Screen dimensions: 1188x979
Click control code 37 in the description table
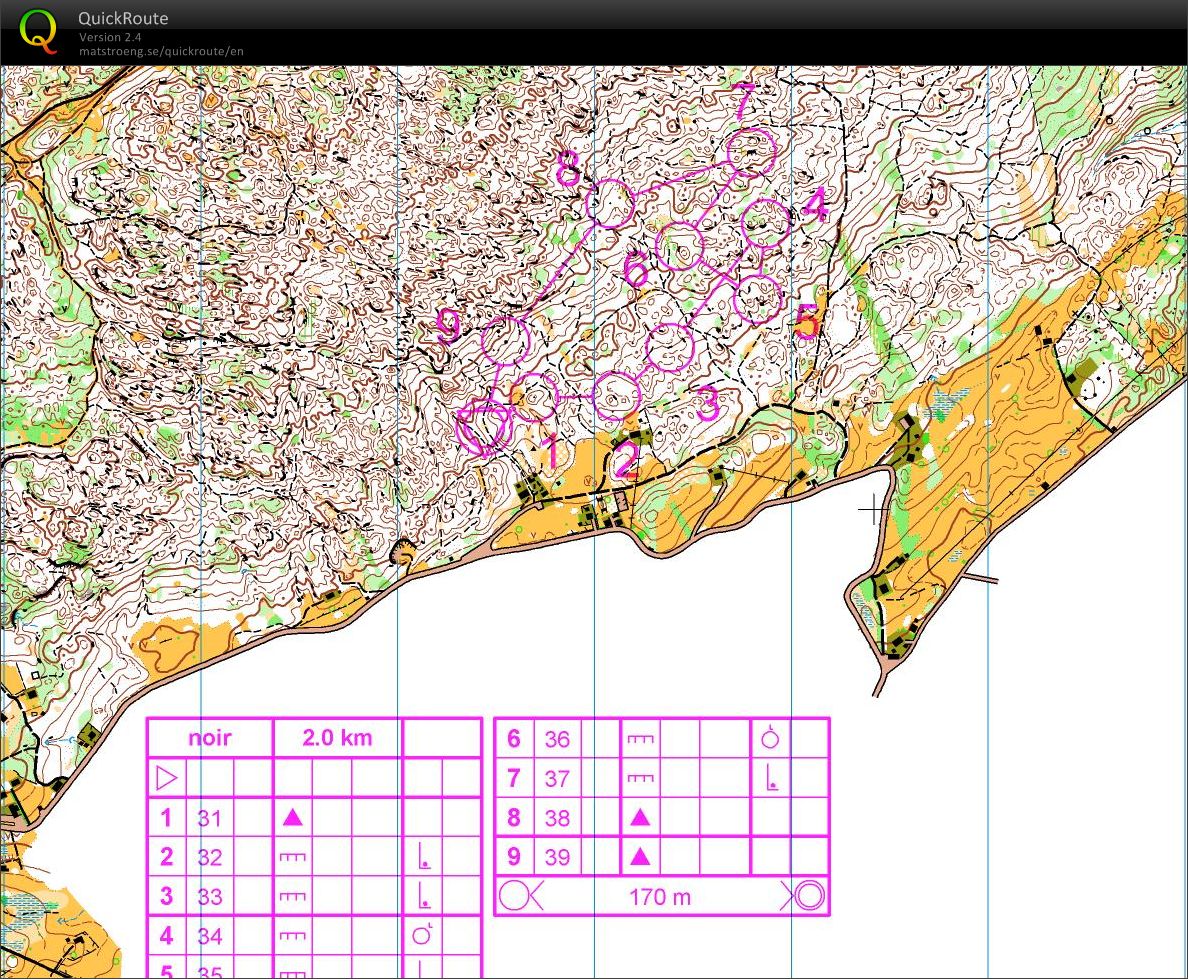coord(557,778)
